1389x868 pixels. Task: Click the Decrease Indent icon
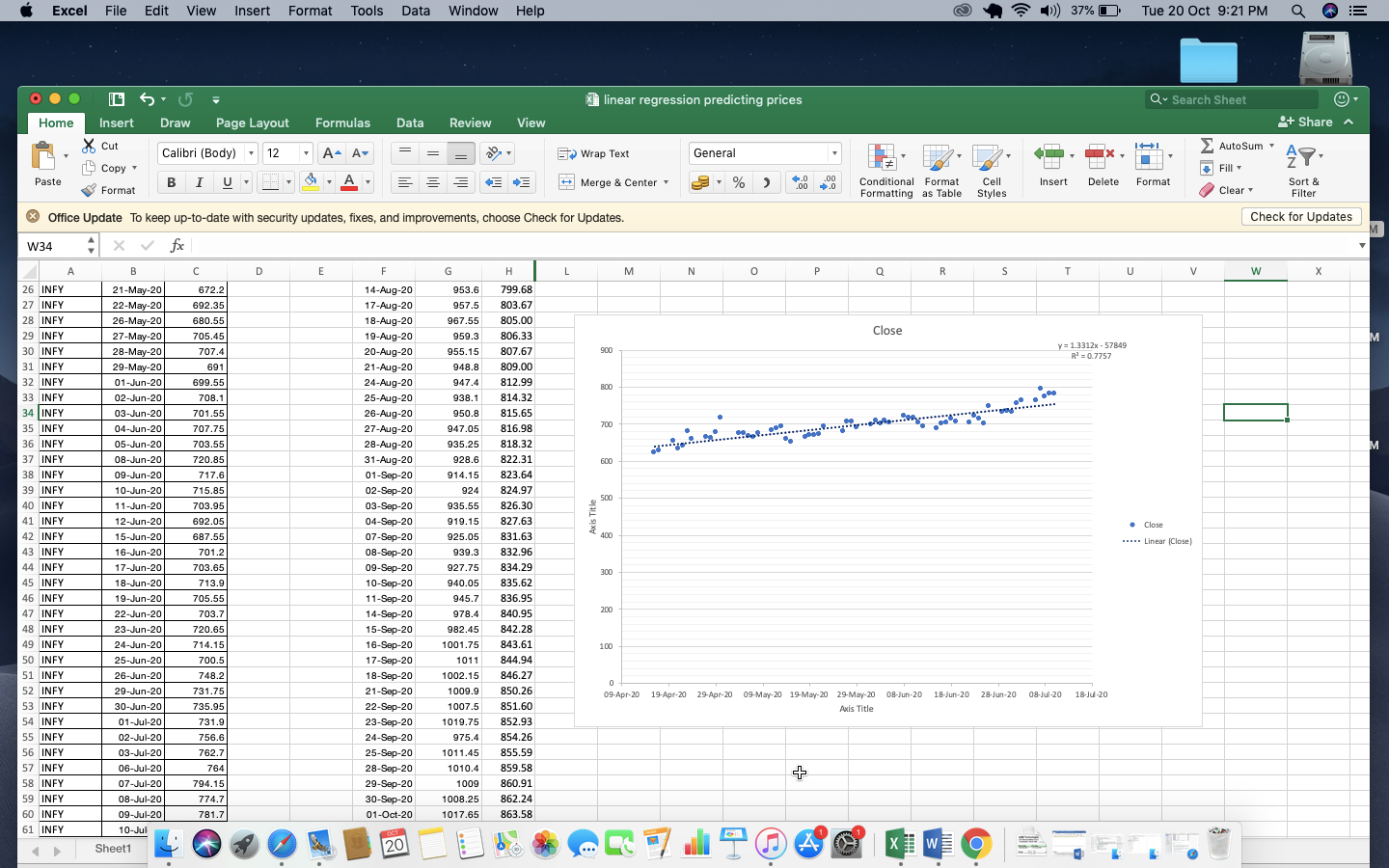(x=493, y=182)
